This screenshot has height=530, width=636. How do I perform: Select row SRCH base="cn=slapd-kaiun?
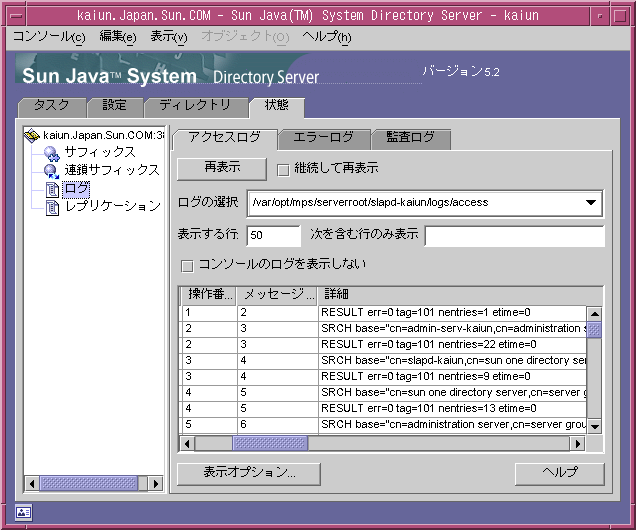point(384,360)
